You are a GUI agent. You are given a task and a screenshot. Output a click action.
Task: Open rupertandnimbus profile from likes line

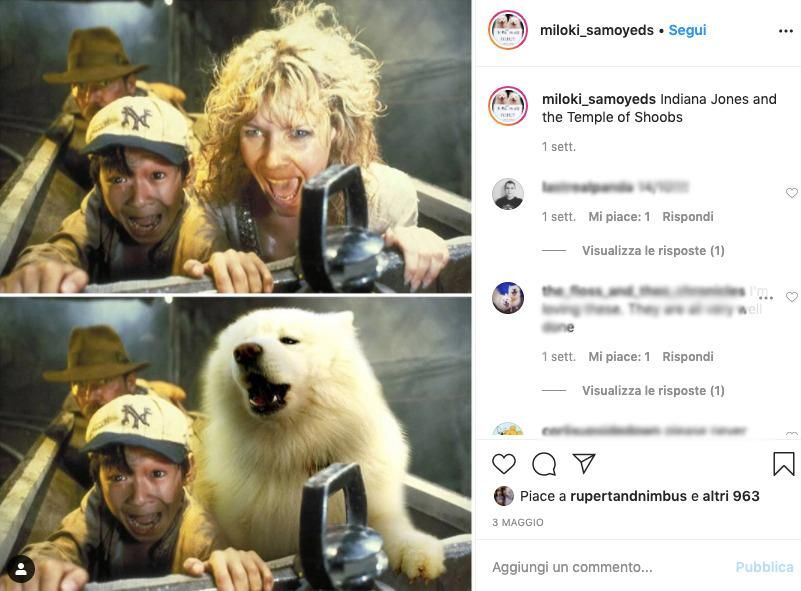coord(628,496)
